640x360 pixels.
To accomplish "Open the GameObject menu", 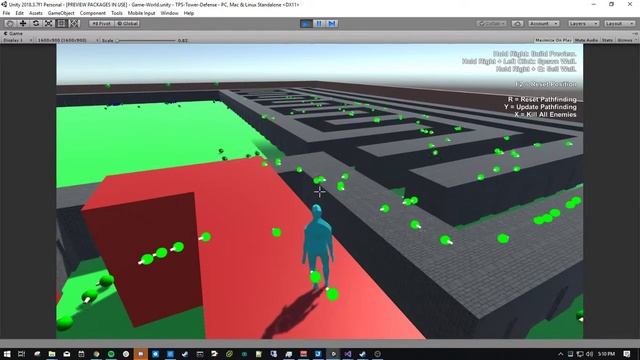I will coord(61,13).
